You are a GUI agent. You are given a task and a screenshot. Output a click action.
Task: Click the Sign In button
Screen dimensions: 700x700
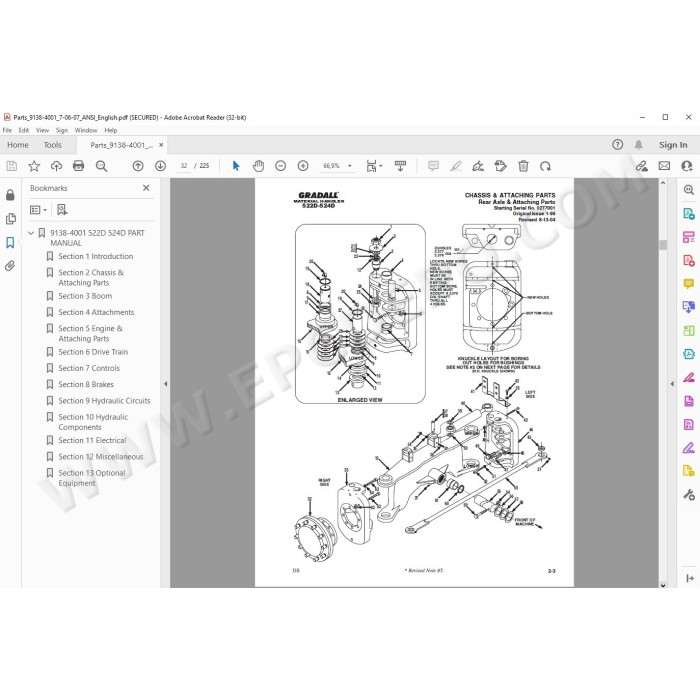click(673, 145)
